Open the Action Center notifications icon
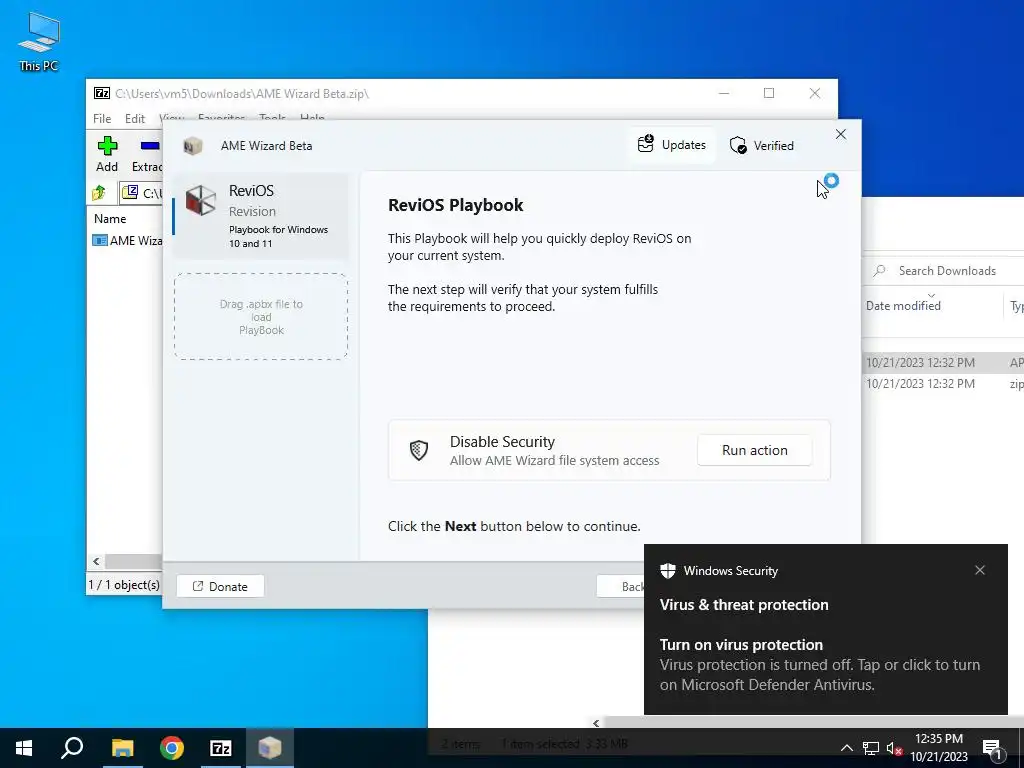 (993, 748)
